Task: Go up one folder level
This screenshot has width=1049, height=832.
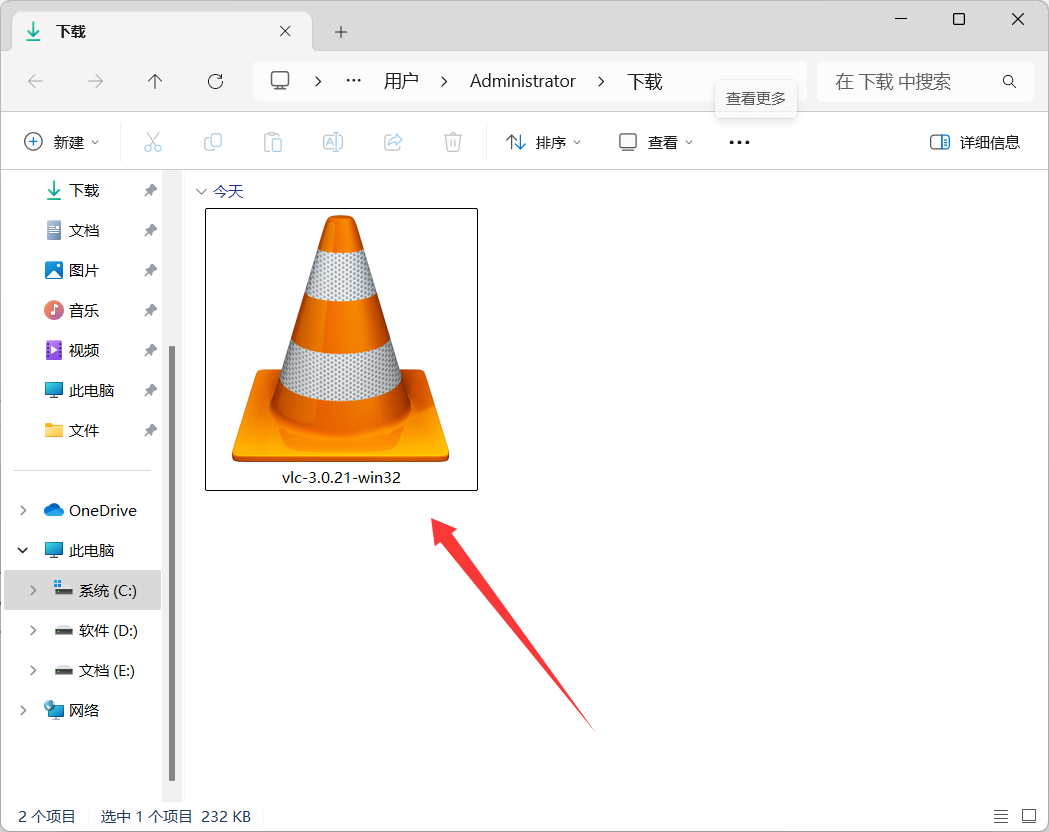Action: [x=155, y=82]
